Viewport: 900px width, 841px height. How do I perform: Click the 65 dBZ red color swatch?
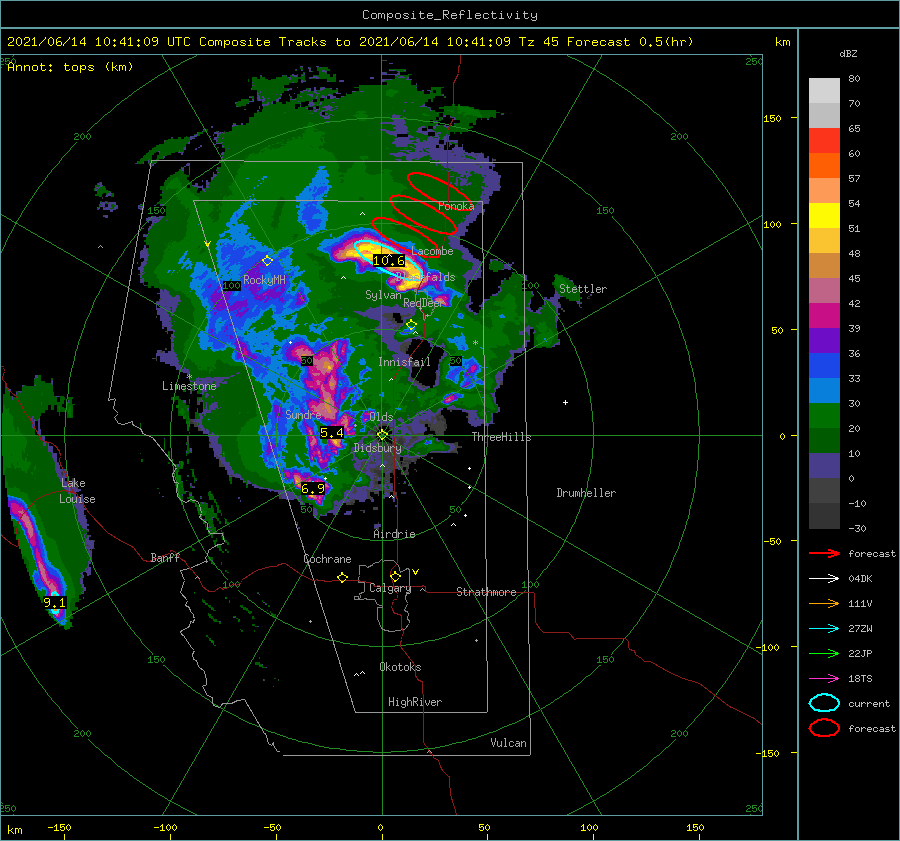pos(824,141)
